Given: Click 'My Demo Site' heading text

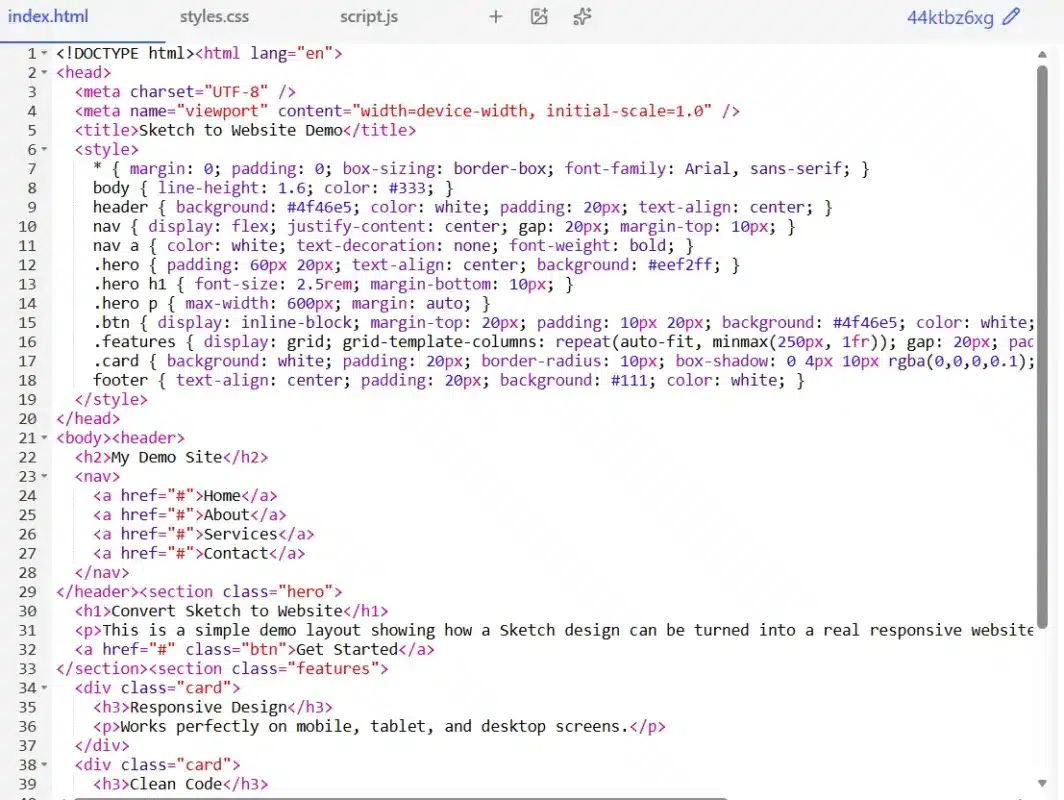Looking at the screenshot, I should coord(166,457).
